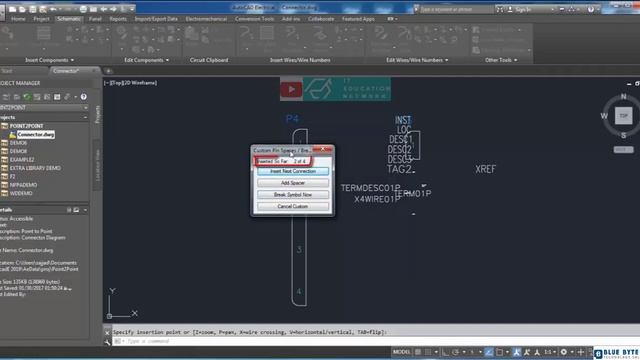Select EXTRA LIBRARY DEMO project
640x360 pixels.
tap(35, 168)
